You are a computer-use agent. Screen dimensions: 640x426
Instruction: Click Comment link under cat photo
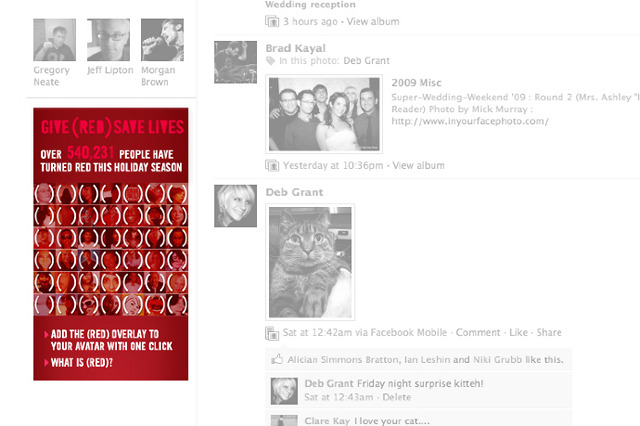[478, 333]
